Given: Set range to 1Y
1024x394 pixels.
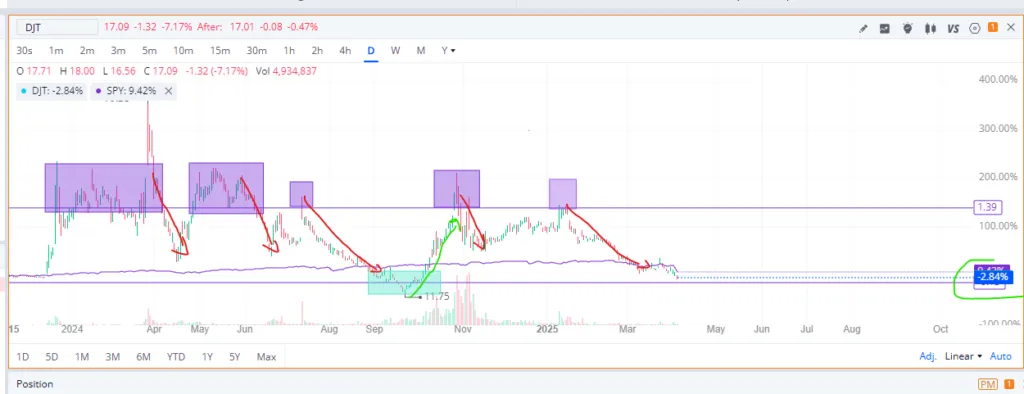Looking at the screenshot, I should [207, 357].
